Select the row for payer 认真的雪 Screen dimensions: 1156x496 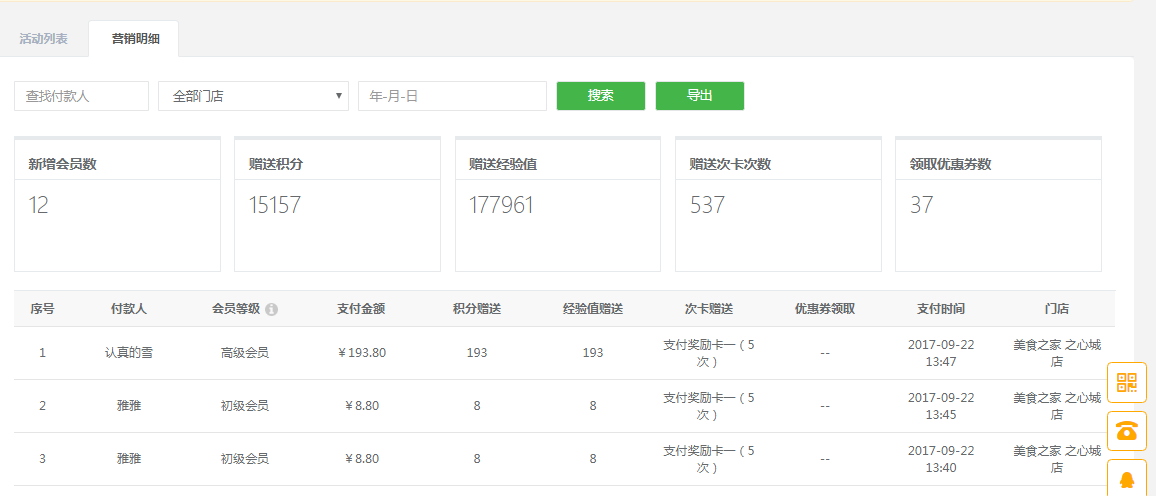pyautogui.click(x=564, y=353)
